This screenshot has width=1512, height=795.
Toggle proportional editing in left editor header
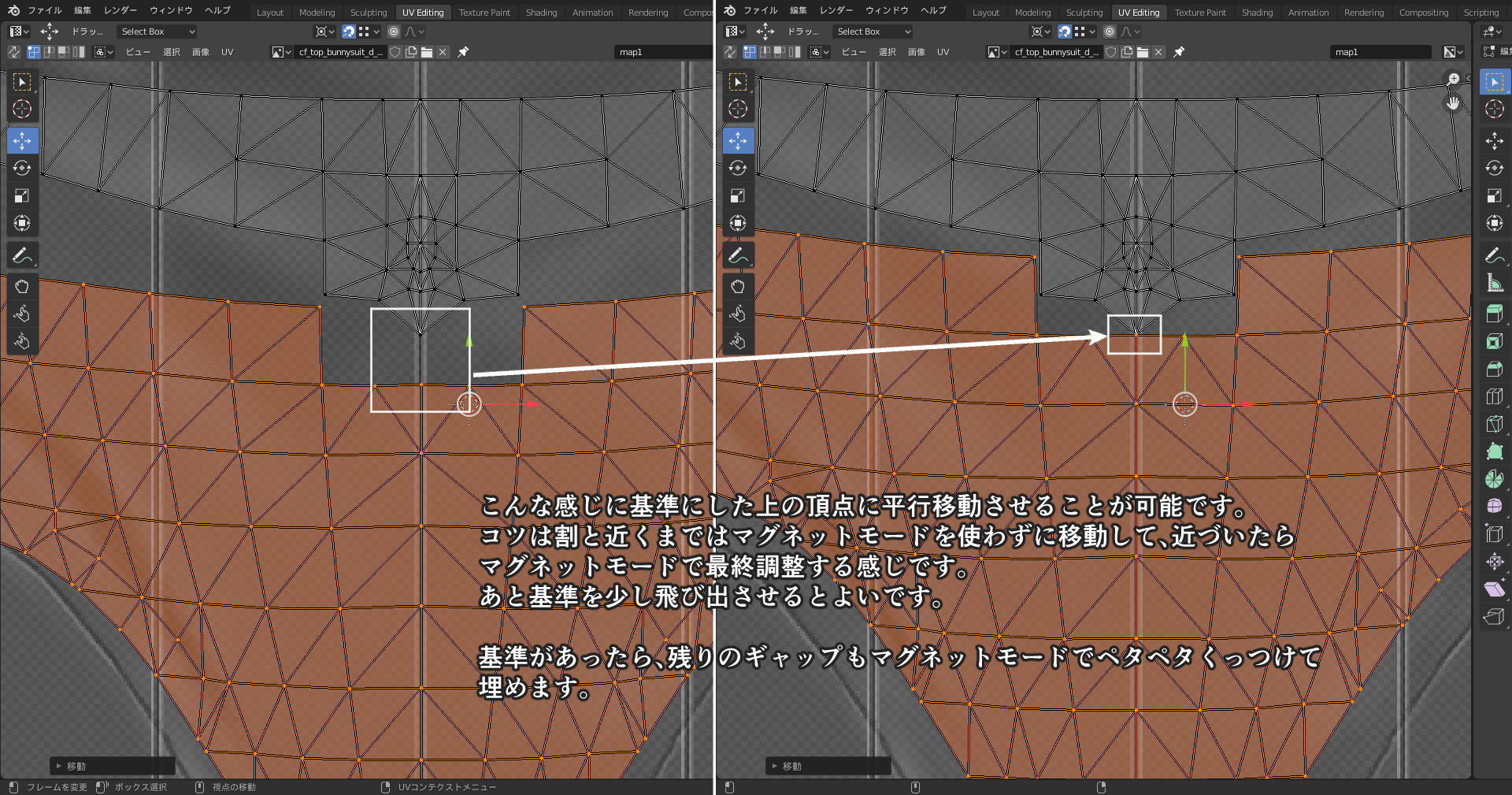[x=394, y=32]
